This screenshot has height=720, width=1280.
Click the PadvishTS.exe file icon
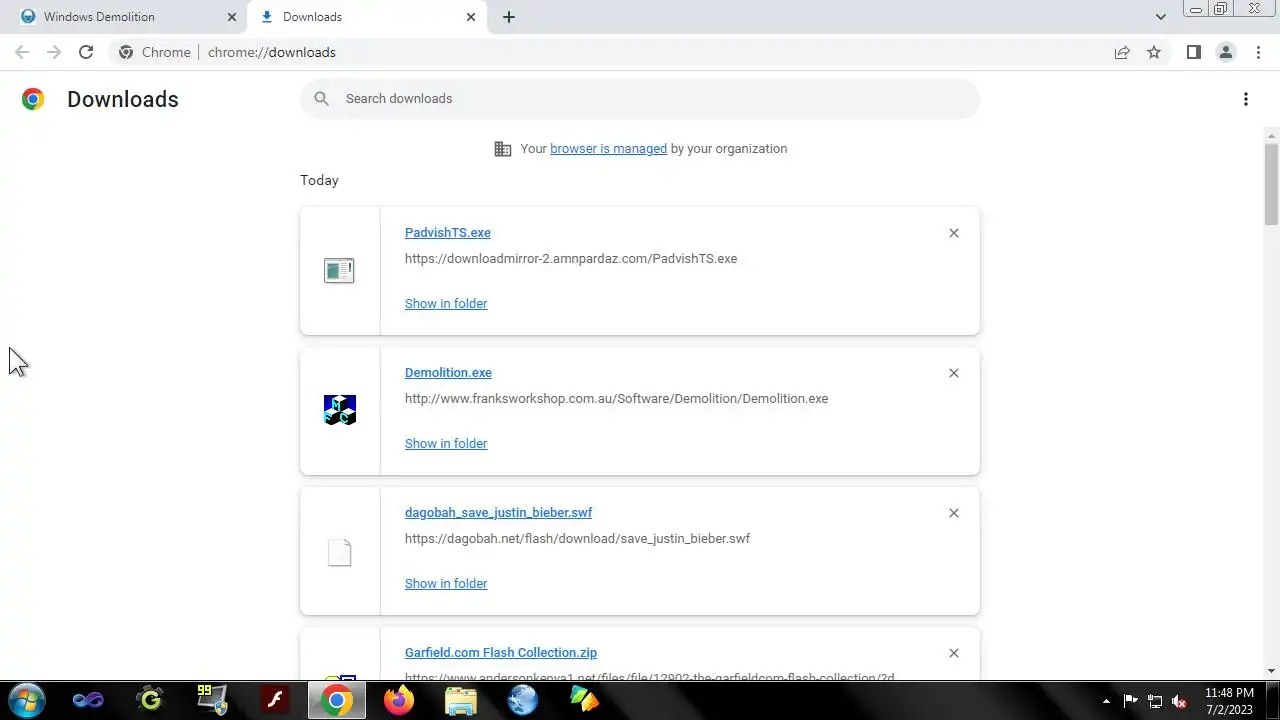(339, 270)
